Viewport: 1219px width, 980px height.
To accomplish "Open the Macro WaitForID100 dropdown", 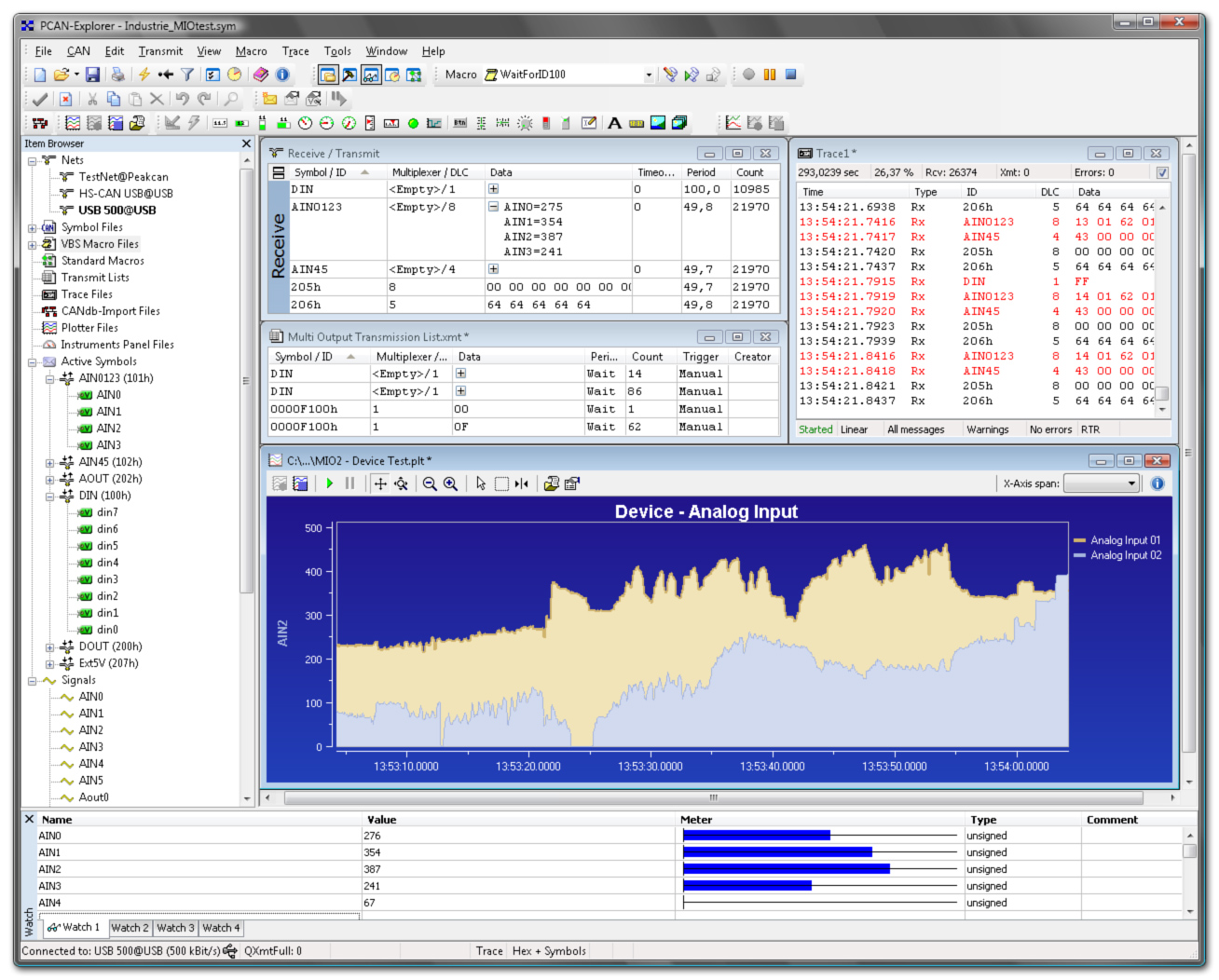I will click(649, 75).
